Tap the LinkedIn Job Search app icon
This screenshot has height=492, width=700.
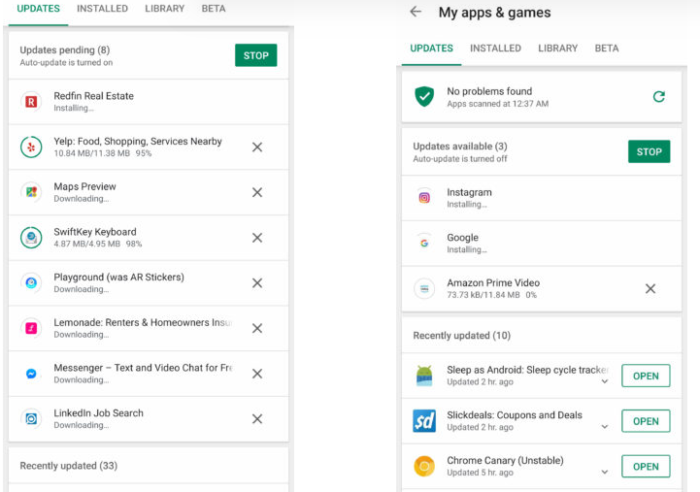pyautogui.click(x=31, y=419)
